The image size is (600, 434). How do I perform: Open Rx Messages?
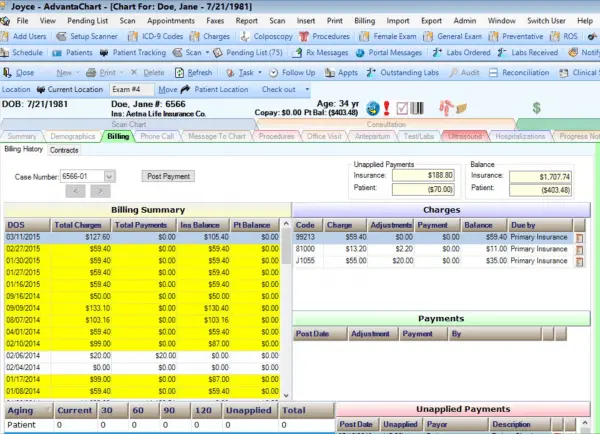[x=321, y=53]
